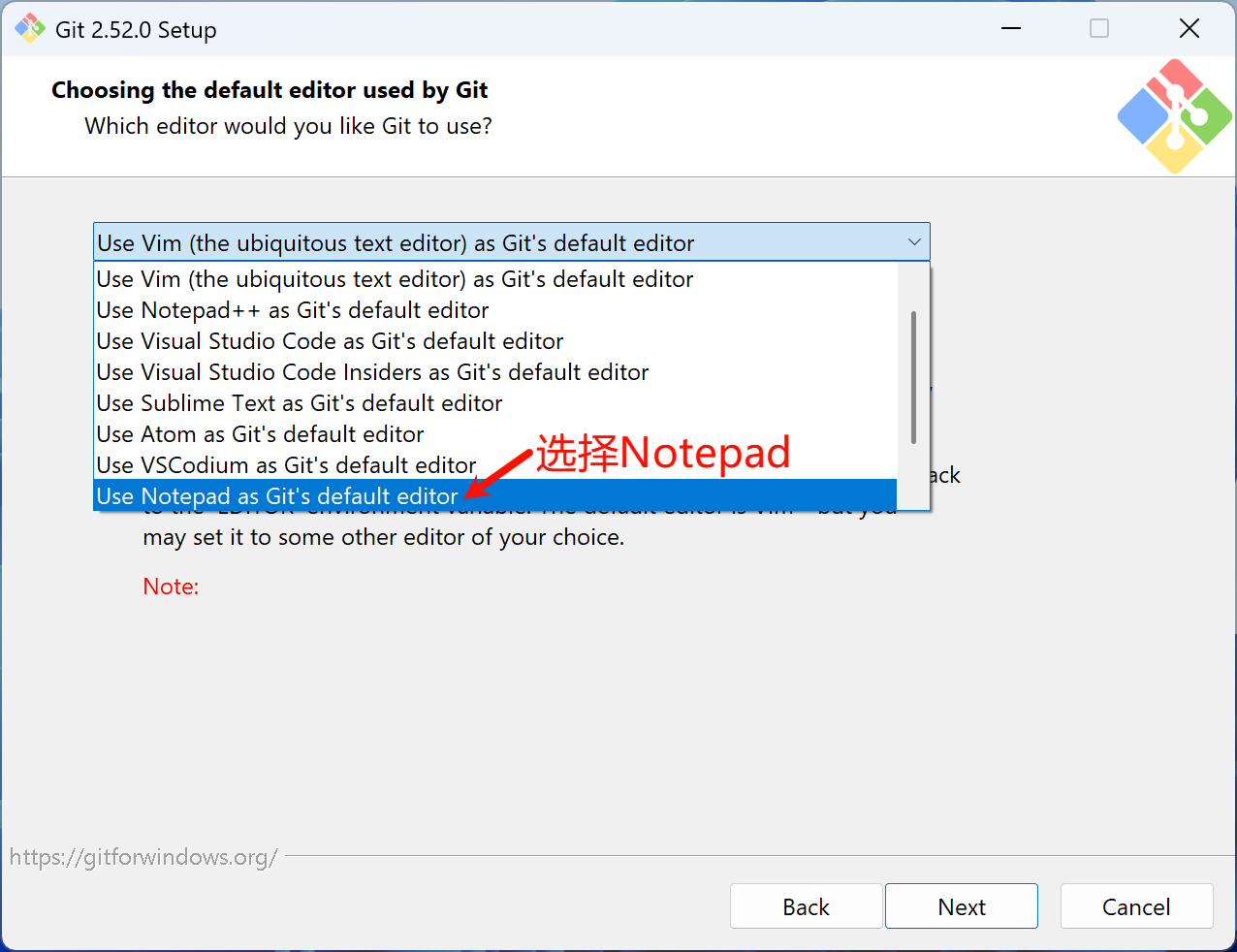Image resolution: width=1237 pixels, height=952 pixels.
Task: Click the Git logo in title bar
Action: pyautogui.click(x=29, y=29)
